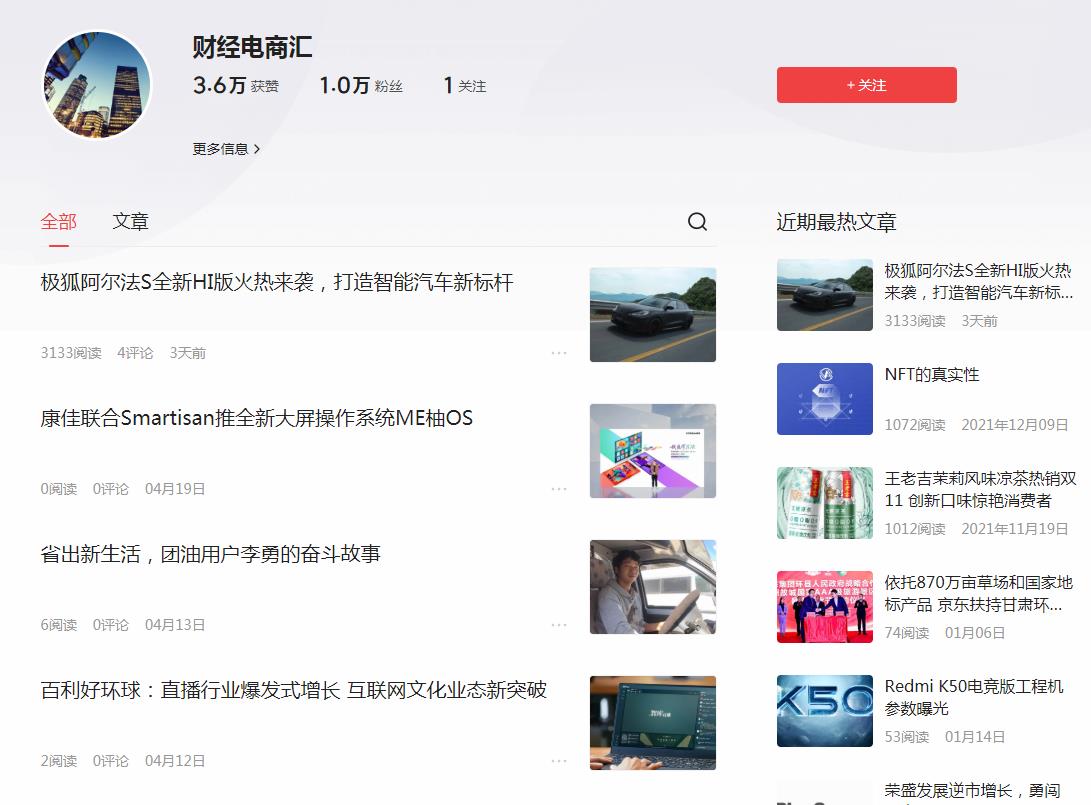Open the 依托870万亩草场 hot article

point(978,593)
